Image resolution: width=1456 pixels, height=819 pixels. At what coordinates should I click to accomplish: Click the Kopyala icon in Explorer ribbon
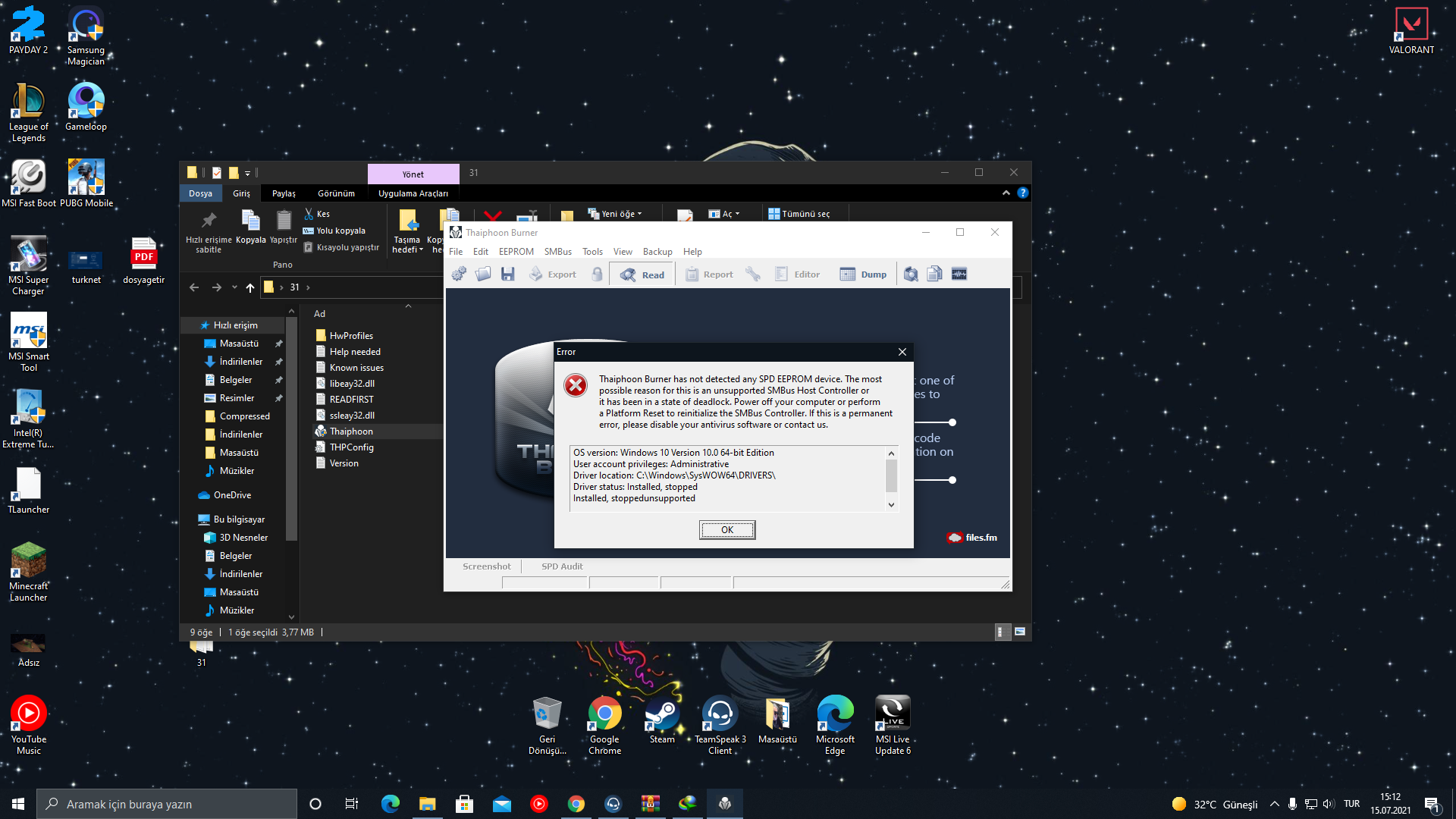coord(250,221)
